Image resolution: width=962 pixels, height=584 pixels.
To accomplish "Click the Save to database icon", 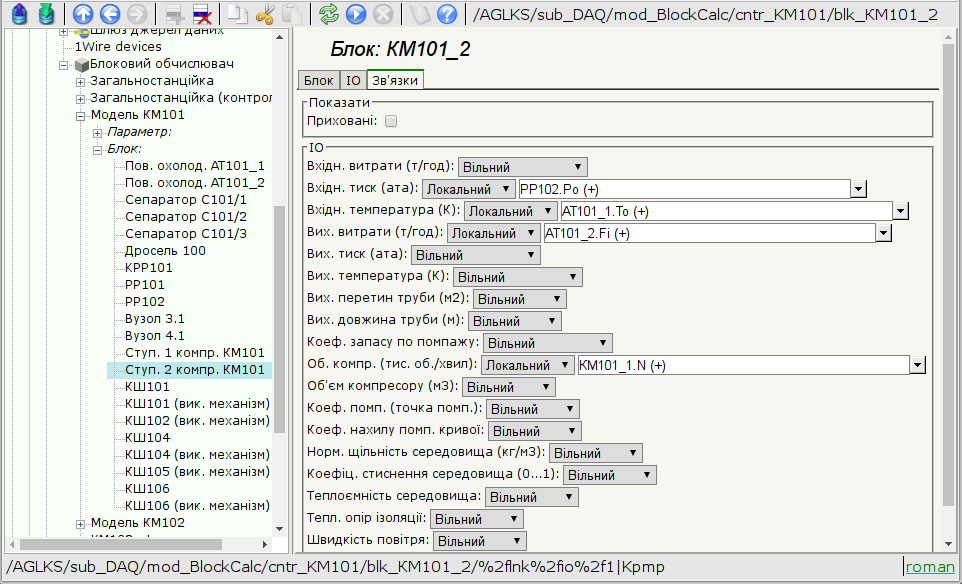I will [46, 14].
